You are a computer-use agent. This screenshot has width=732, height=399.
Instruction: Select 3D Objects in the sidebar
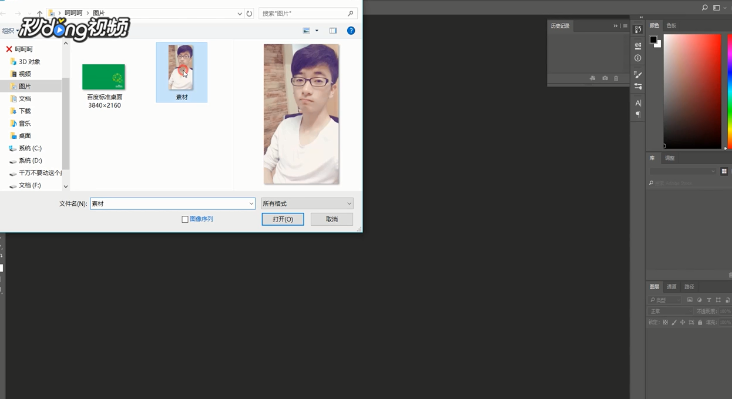29,62
